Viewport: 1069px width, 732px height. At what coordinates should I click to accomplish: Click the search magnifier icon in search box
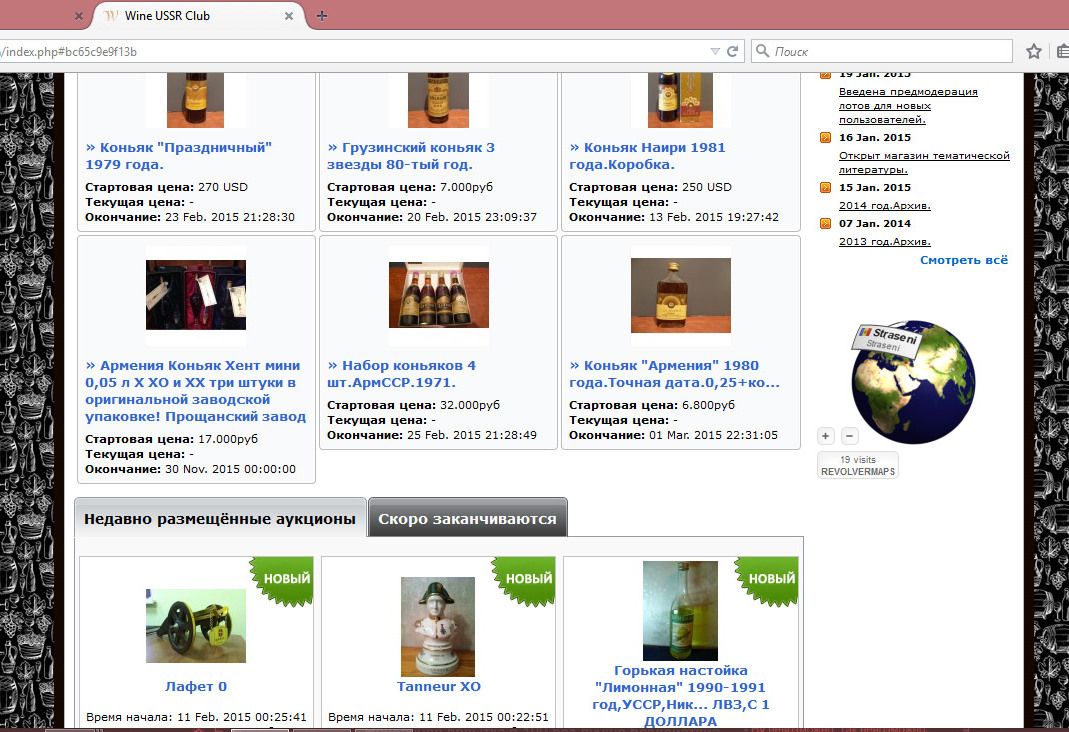(763, 51)
